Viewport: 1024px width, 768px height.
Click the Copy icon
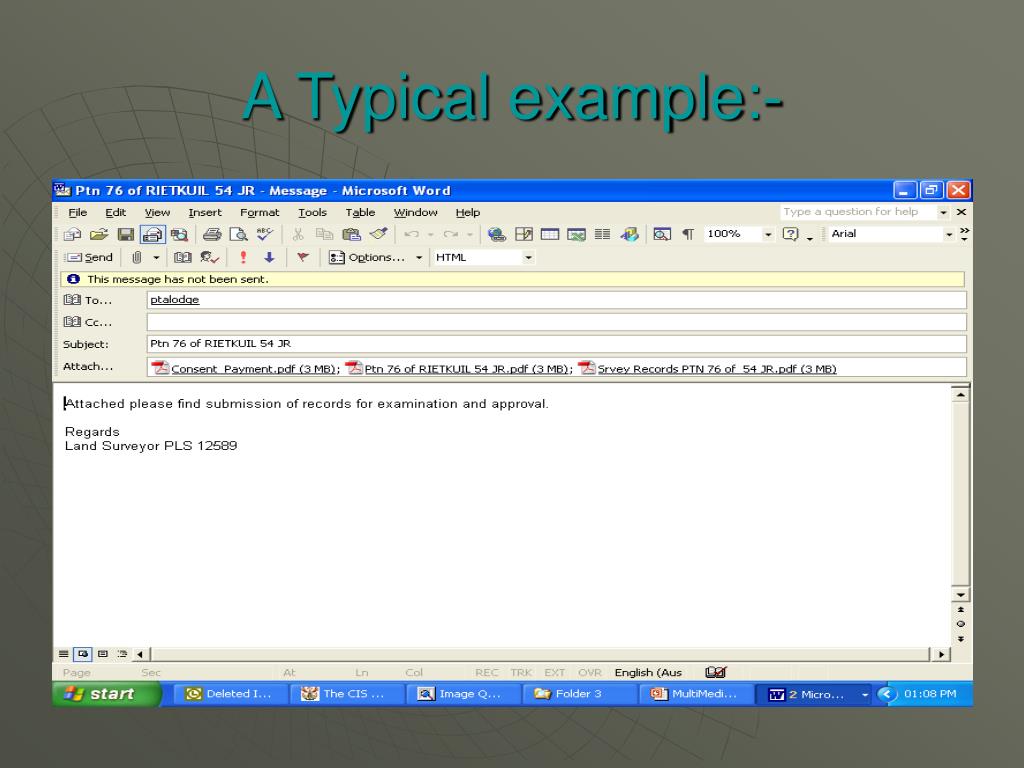tap(324, 234)
